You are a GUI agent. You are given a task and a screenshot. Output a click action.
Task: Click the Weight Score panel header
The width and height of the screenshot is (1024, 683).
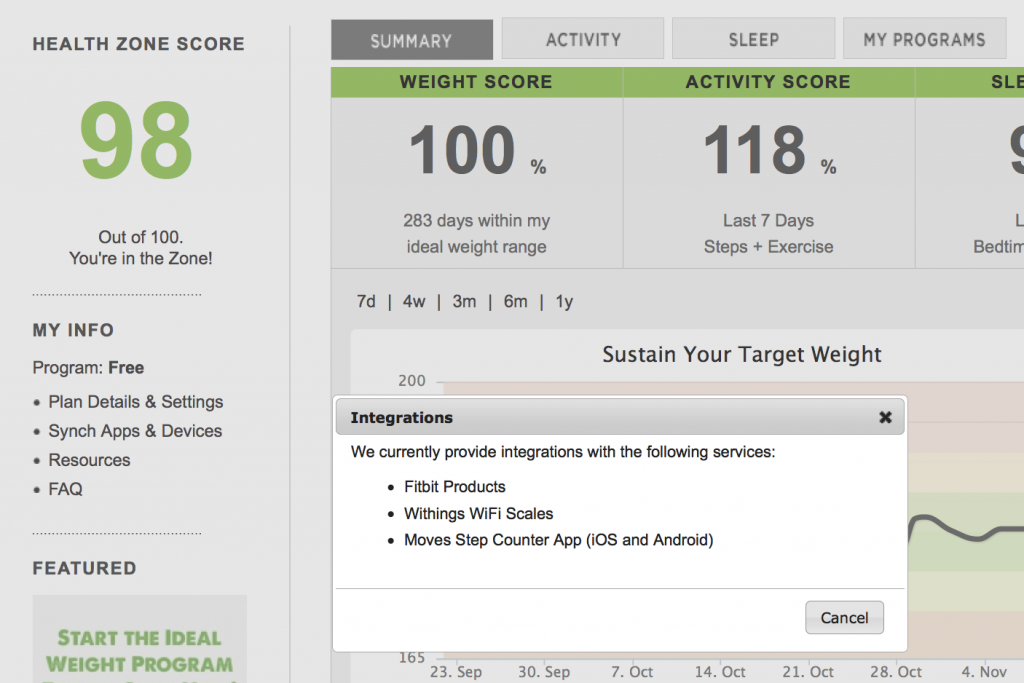coord(476,83)
